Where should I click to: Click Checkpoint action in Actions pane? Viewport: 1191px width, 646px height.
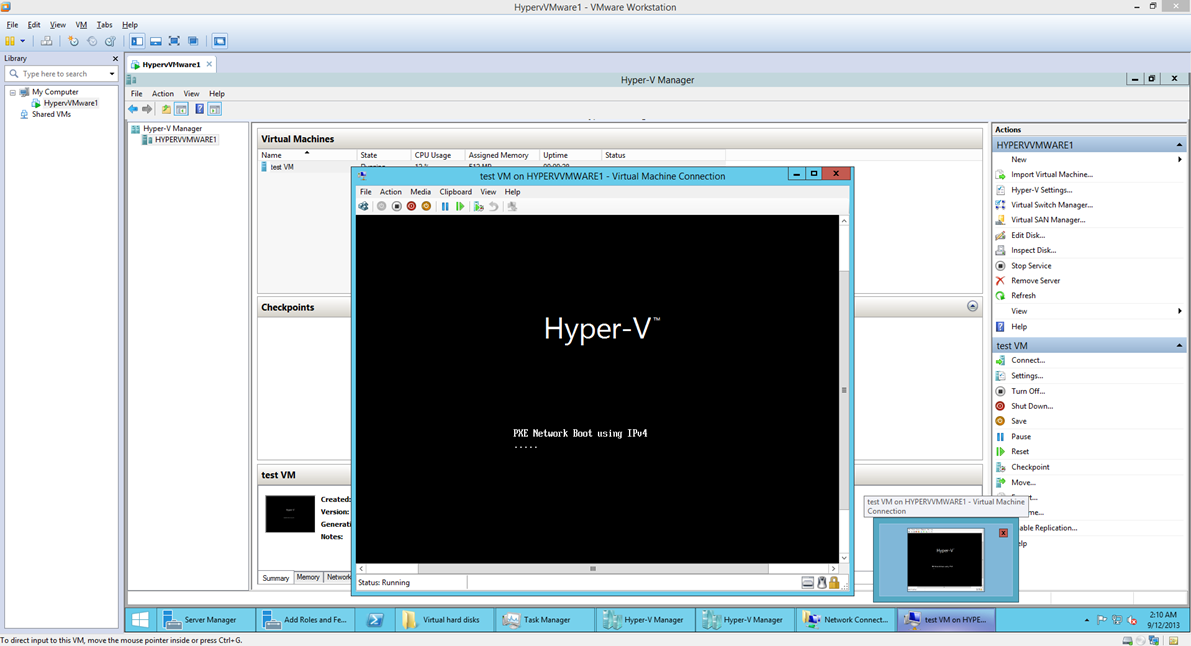1030,467
